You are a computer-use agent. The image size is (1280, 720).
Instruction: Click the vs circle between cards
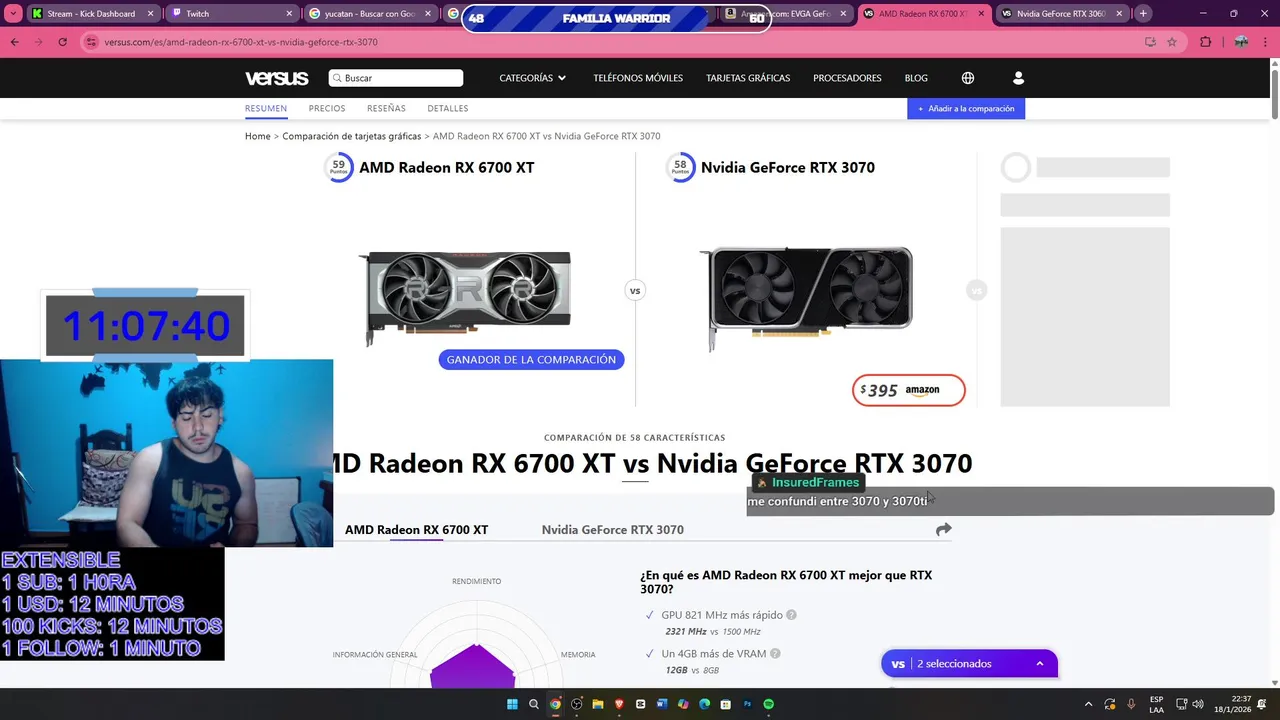(x=634, y=290)
